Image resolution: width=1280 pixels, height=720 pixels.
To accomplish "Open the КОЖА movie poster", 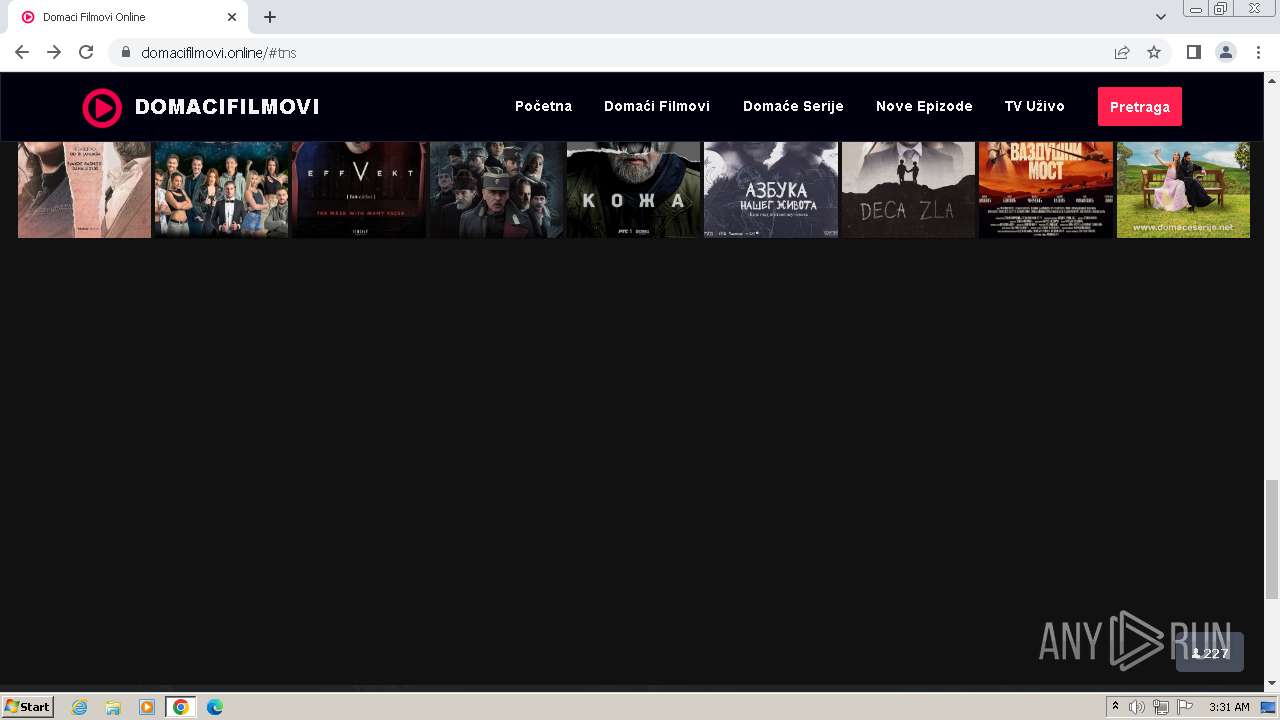I will tap(634, 190).
